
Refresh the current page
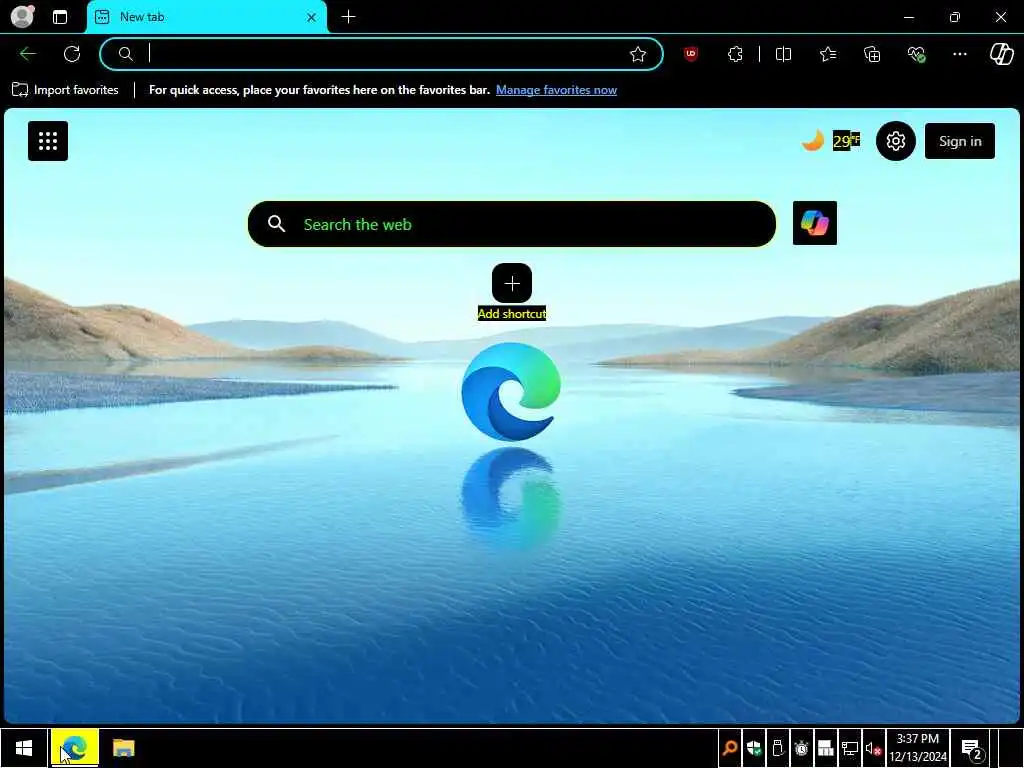(x=72, y=54)
